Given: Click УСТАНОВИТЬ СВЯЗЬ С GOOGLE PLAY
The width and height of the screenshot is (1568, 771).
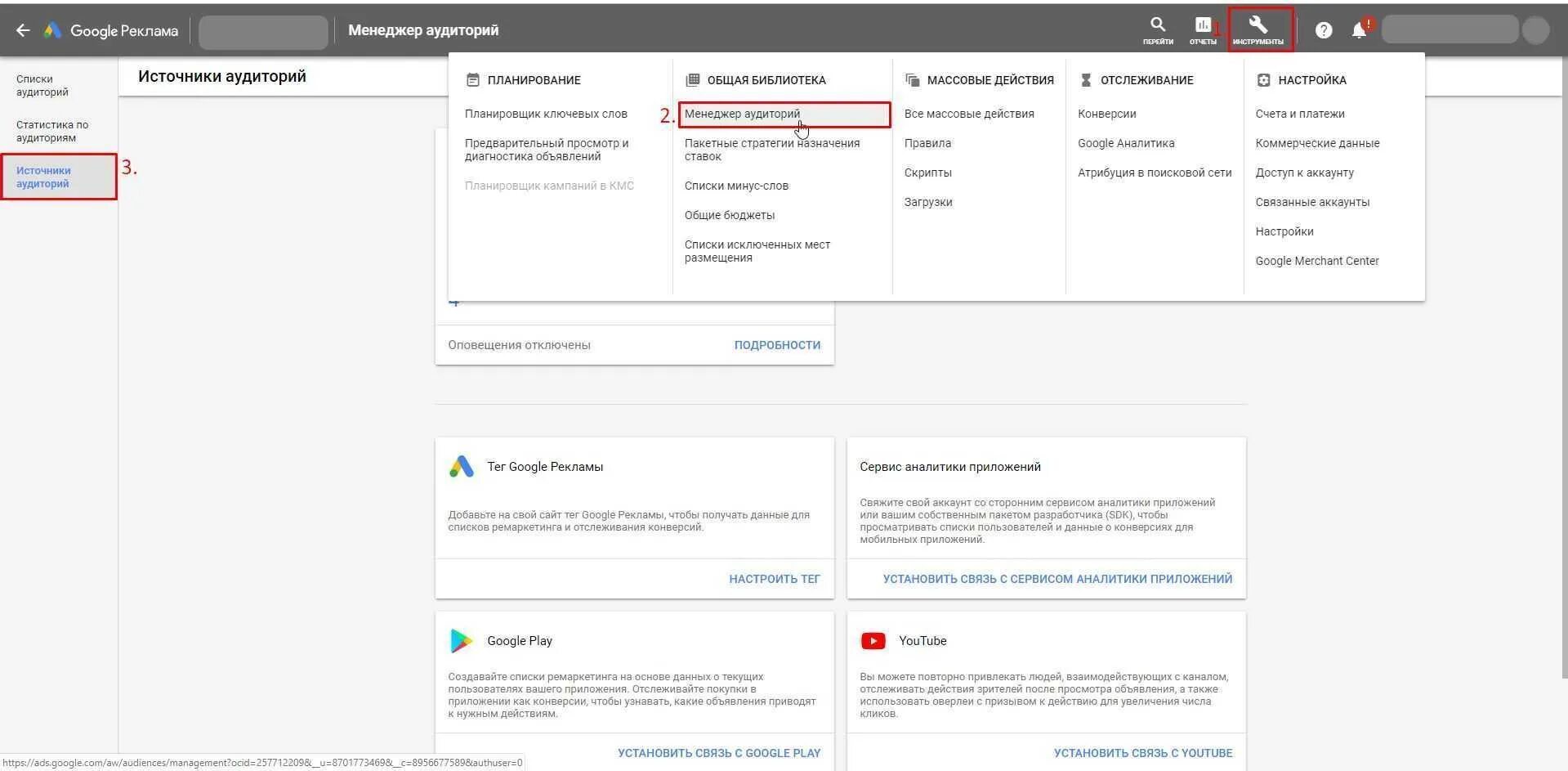Looking at the screenshot, I should [719, 753].
